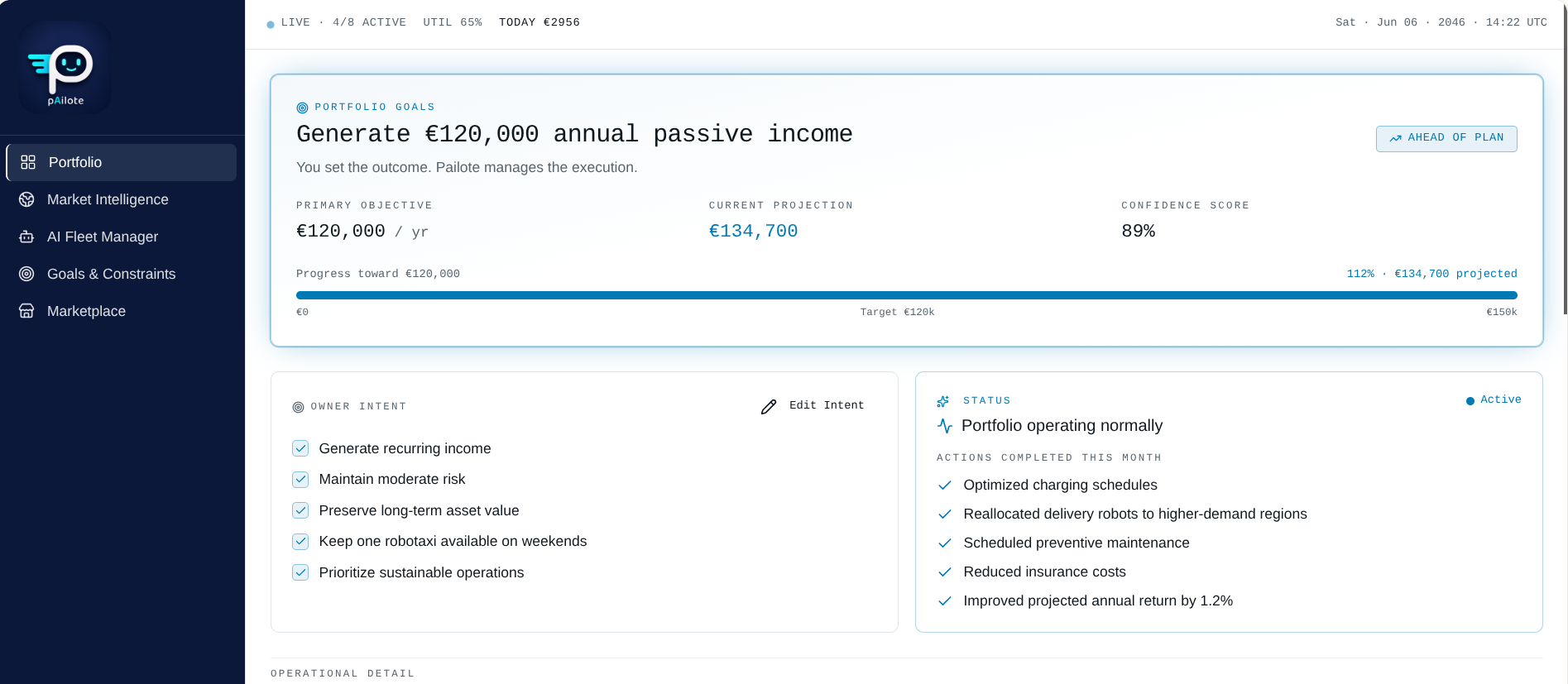Viewport: 1568px width, 684px height.
Task: Click the trending arrow in Ahead of Plan badge
Action: point(1395,138)
